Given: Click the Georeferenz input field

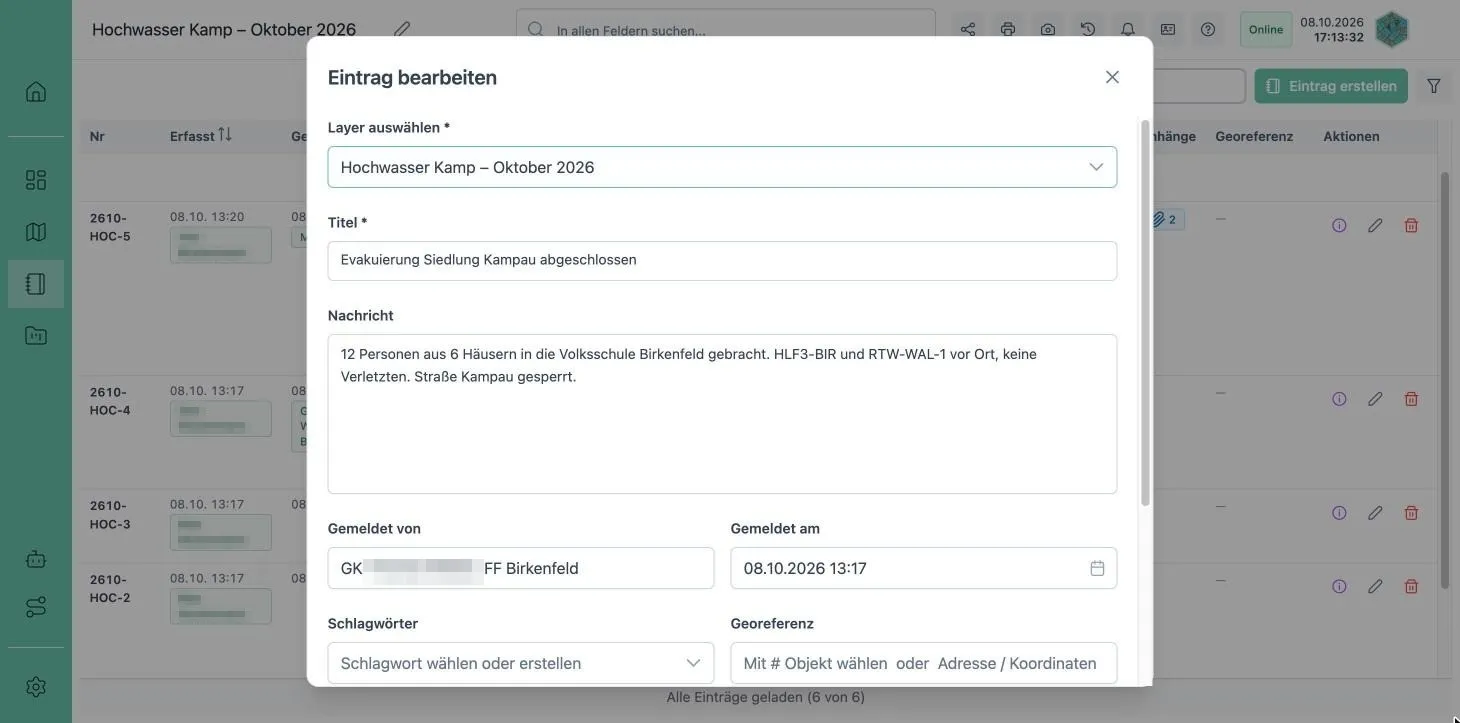Looking at the screenshot, I should pyautogui.click(x=924, y=663).
